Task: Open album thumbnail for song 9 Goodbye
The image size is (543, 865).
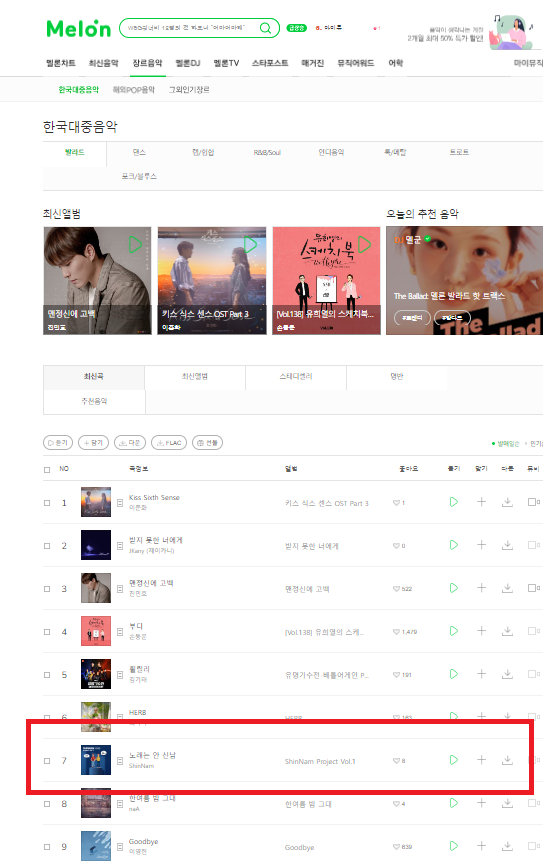Action: point(96,846)
